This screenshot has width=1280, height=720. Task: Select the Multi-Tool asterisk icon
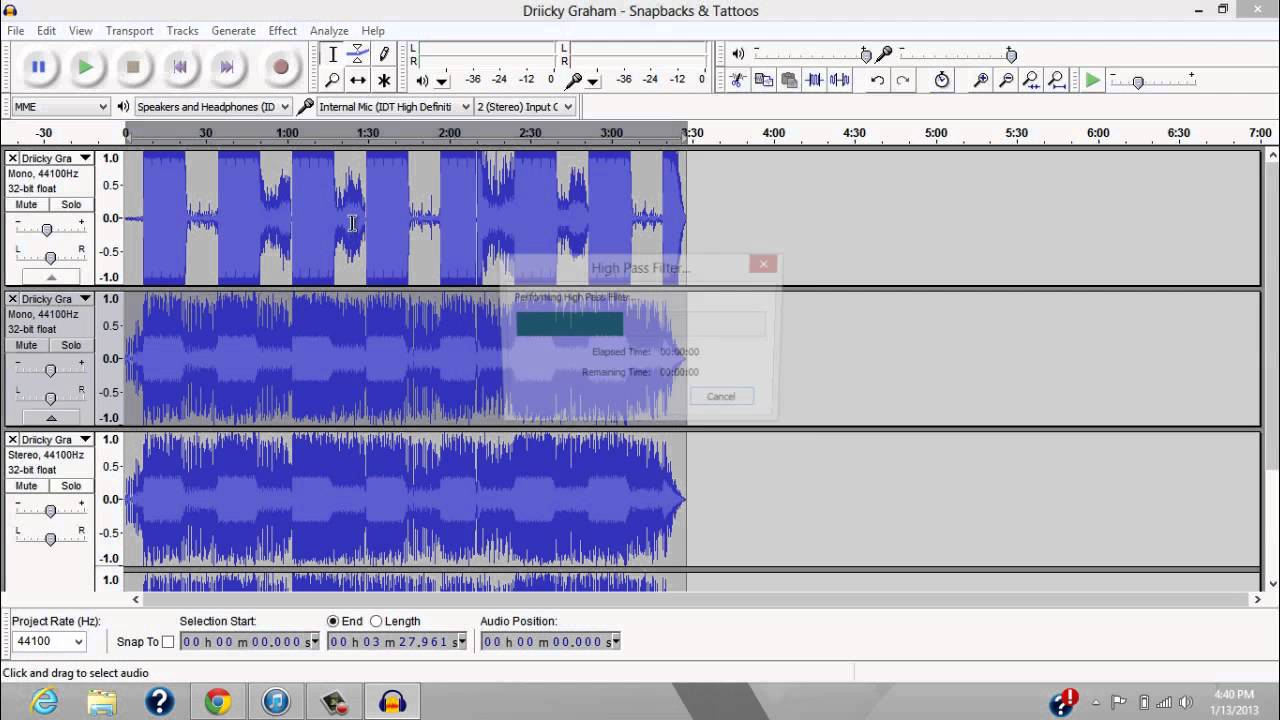(384, 80)
